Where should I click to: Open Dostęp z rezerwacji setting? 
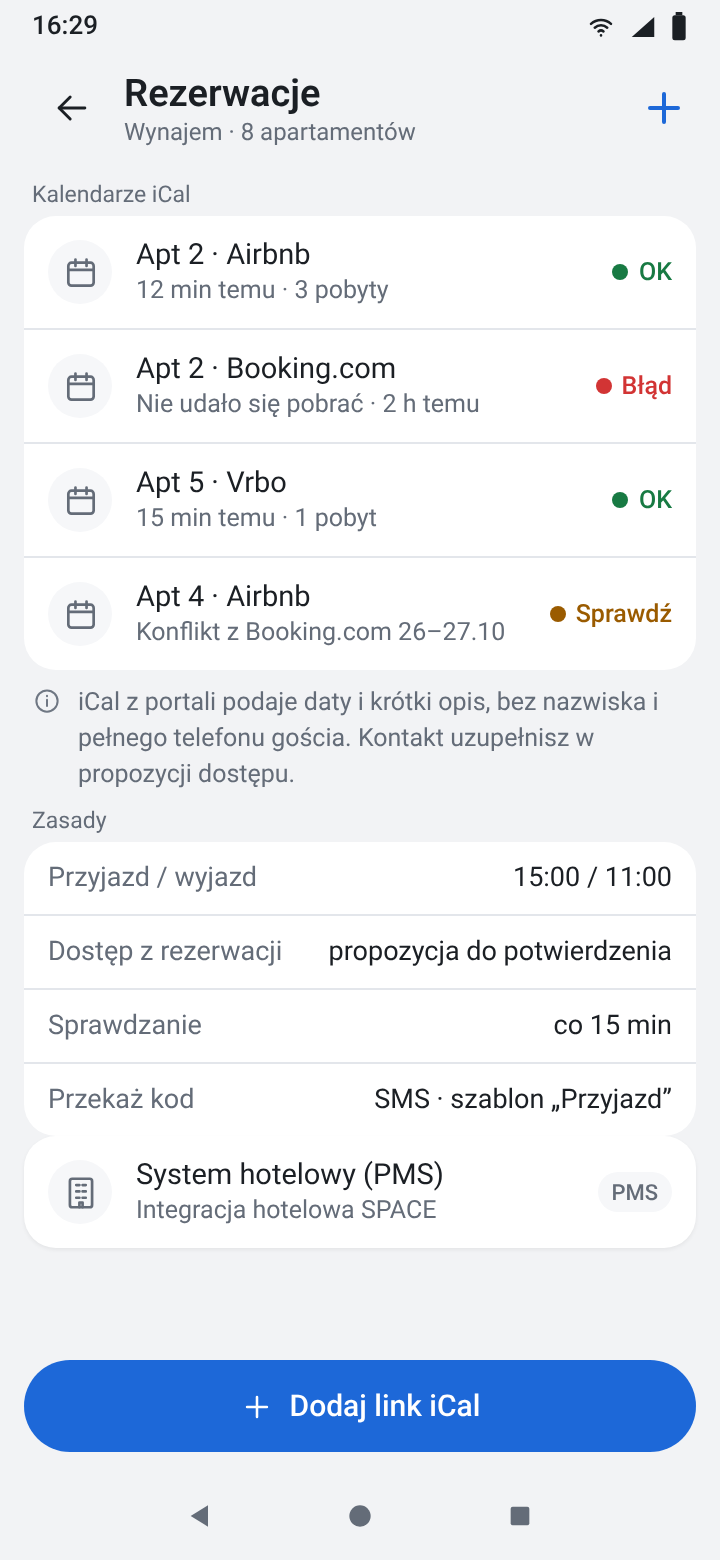point(360,952)
